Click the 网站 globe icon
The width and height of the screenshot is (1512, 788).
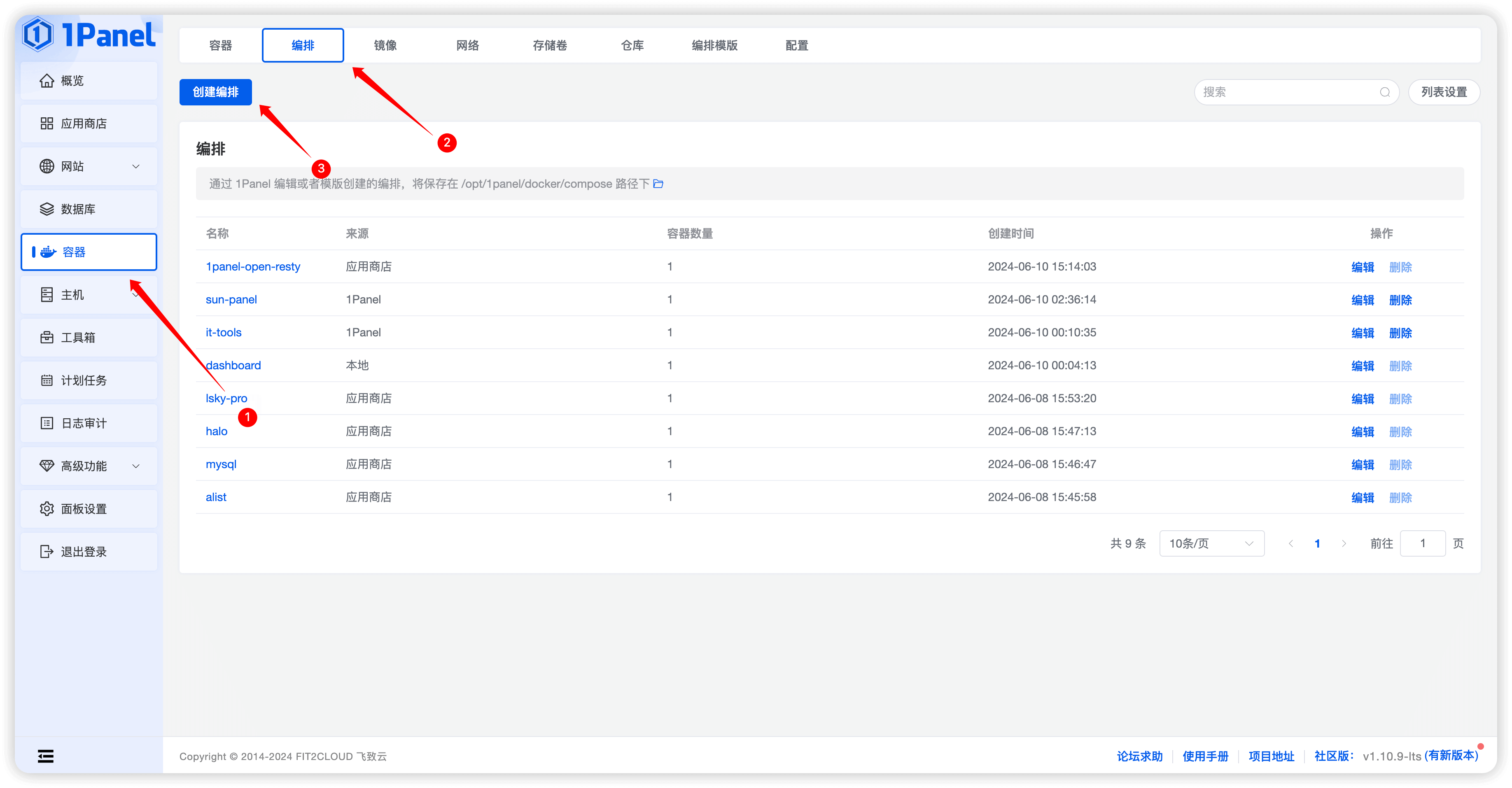pyautogui.click(x=47, y=166)
